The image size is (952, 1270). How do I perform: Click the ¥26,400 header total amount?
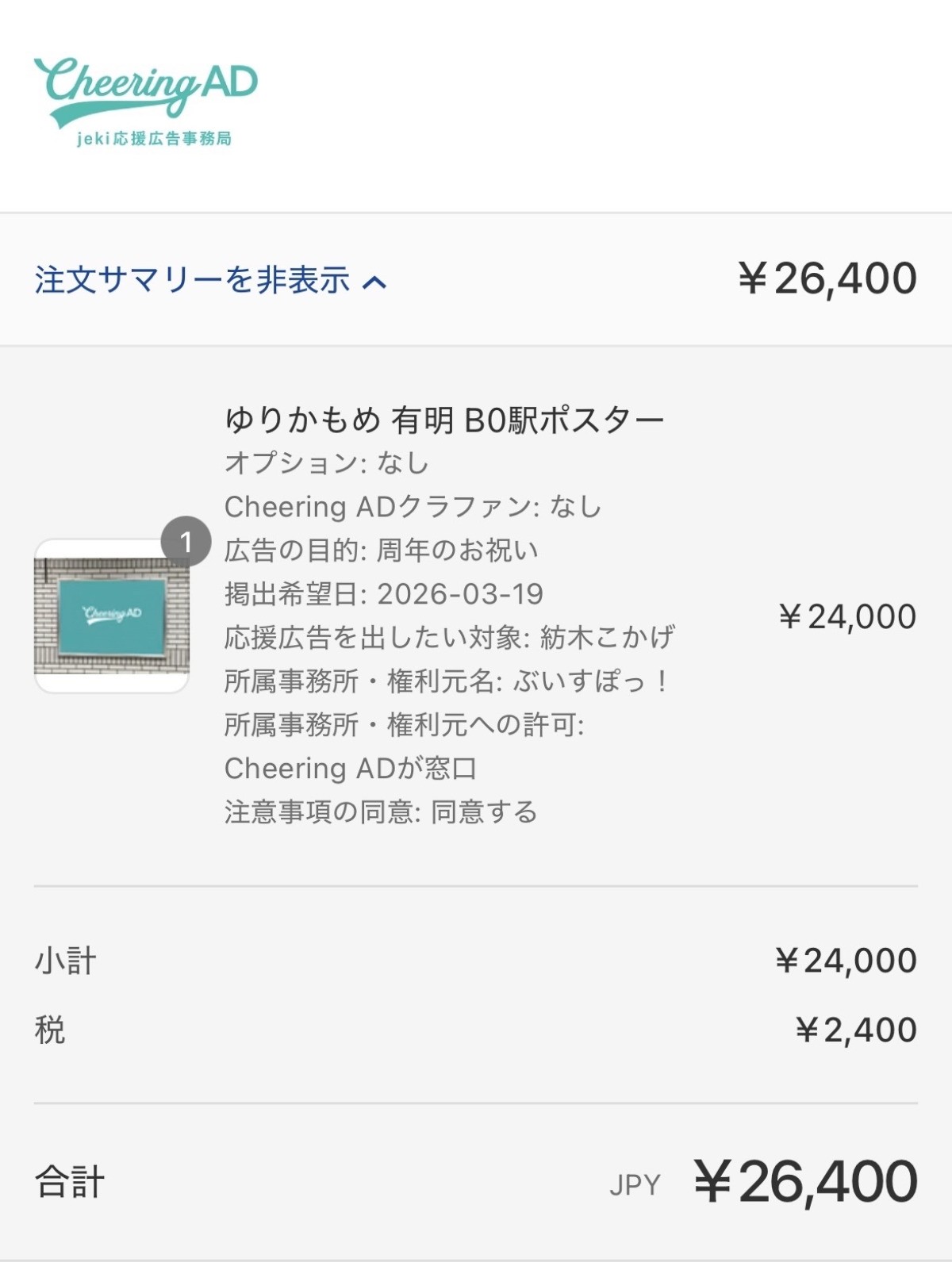click(827, 279)
